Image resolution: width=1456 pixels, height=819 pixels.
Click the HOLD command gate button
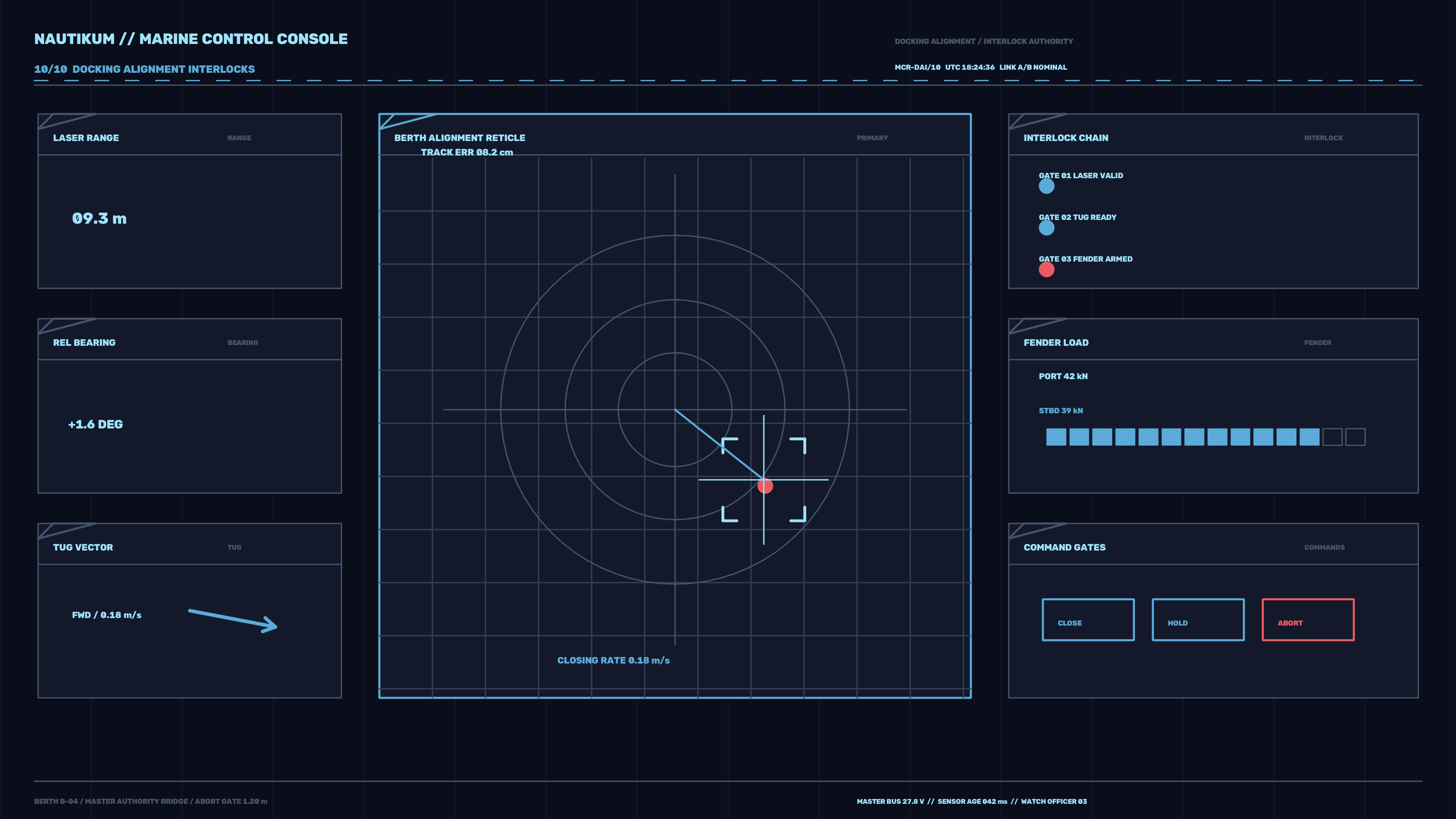tap(1198, 620)
